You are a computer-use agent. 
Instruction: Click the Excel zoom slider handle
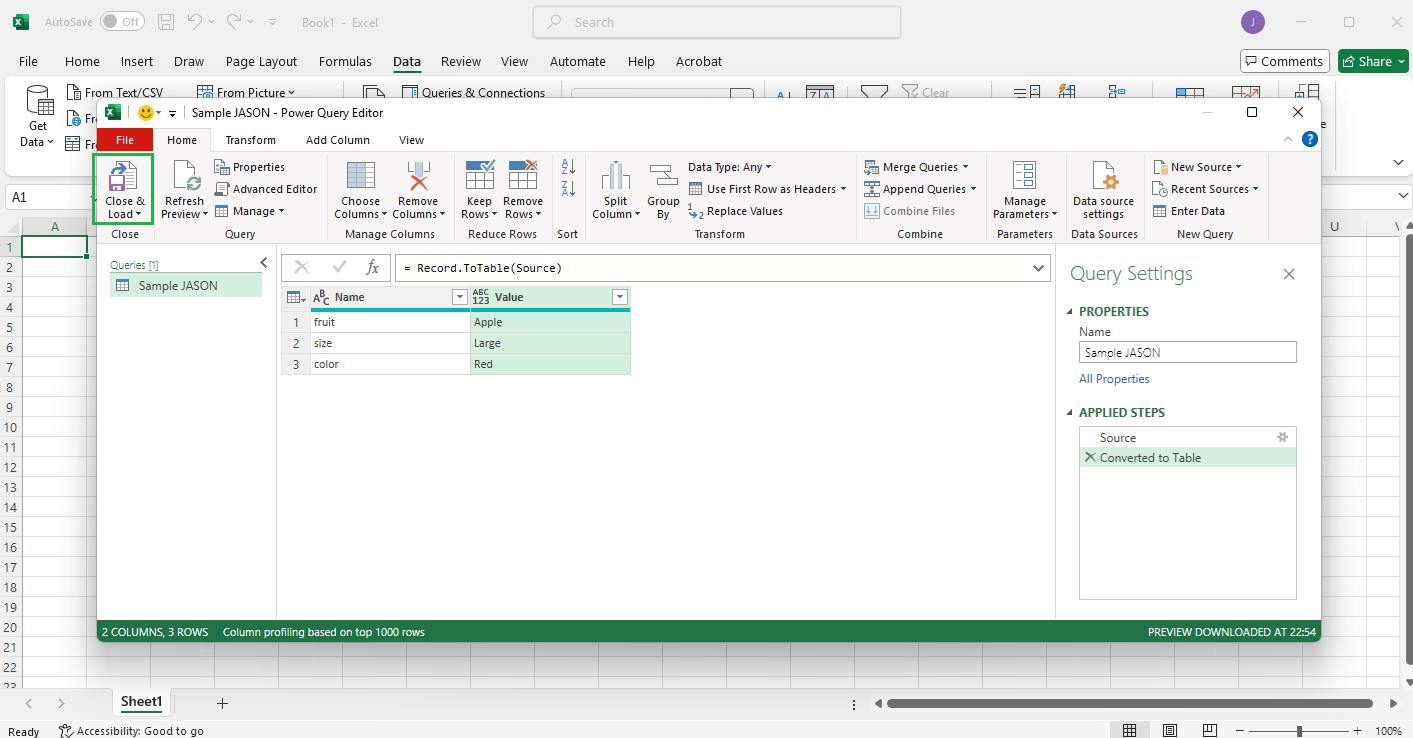[1299, 731]
